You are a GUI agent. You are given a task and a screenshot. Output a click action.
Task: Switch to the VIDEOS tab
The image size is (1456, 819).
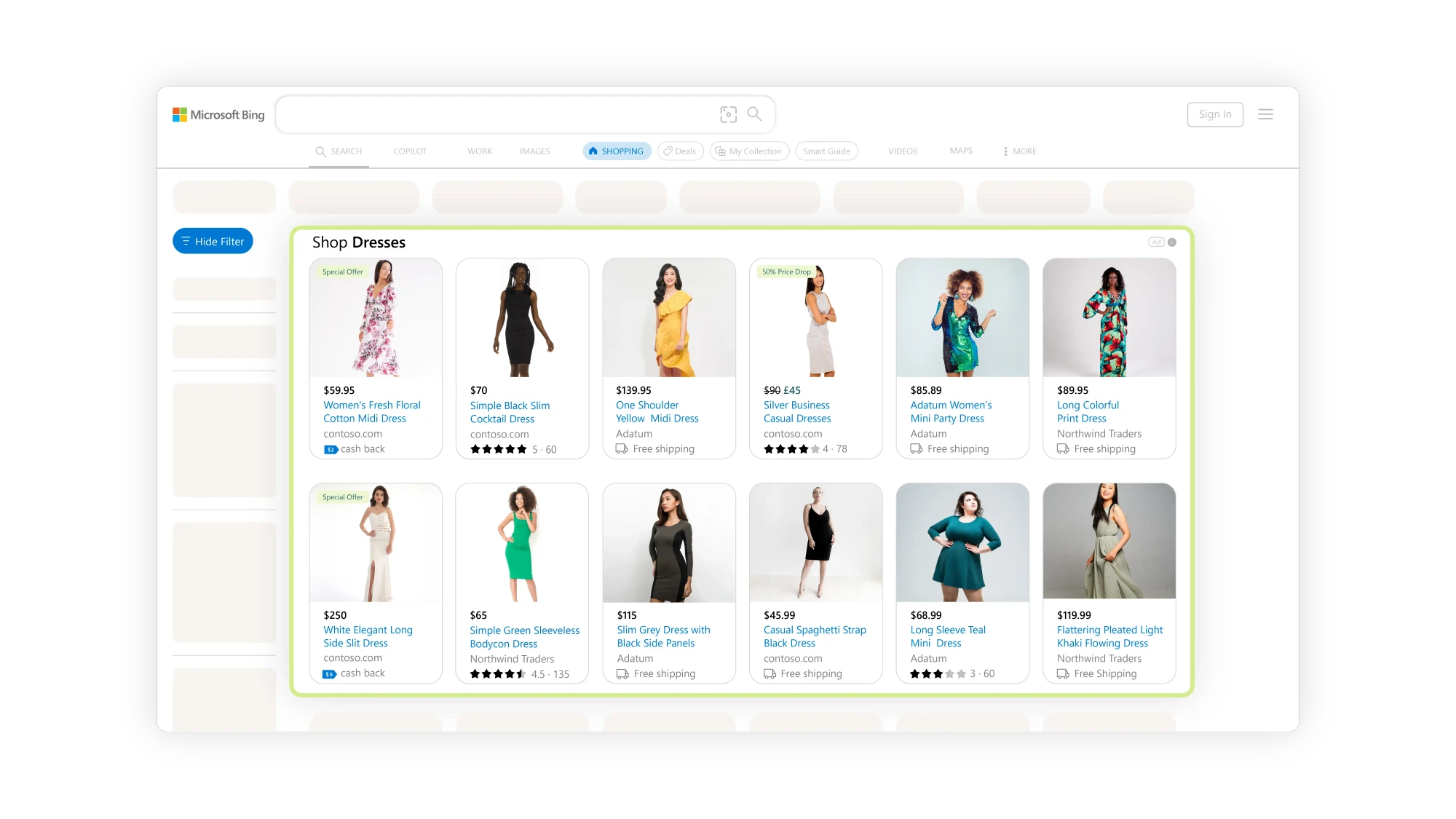pyautogui.click(x=903, y=151)
